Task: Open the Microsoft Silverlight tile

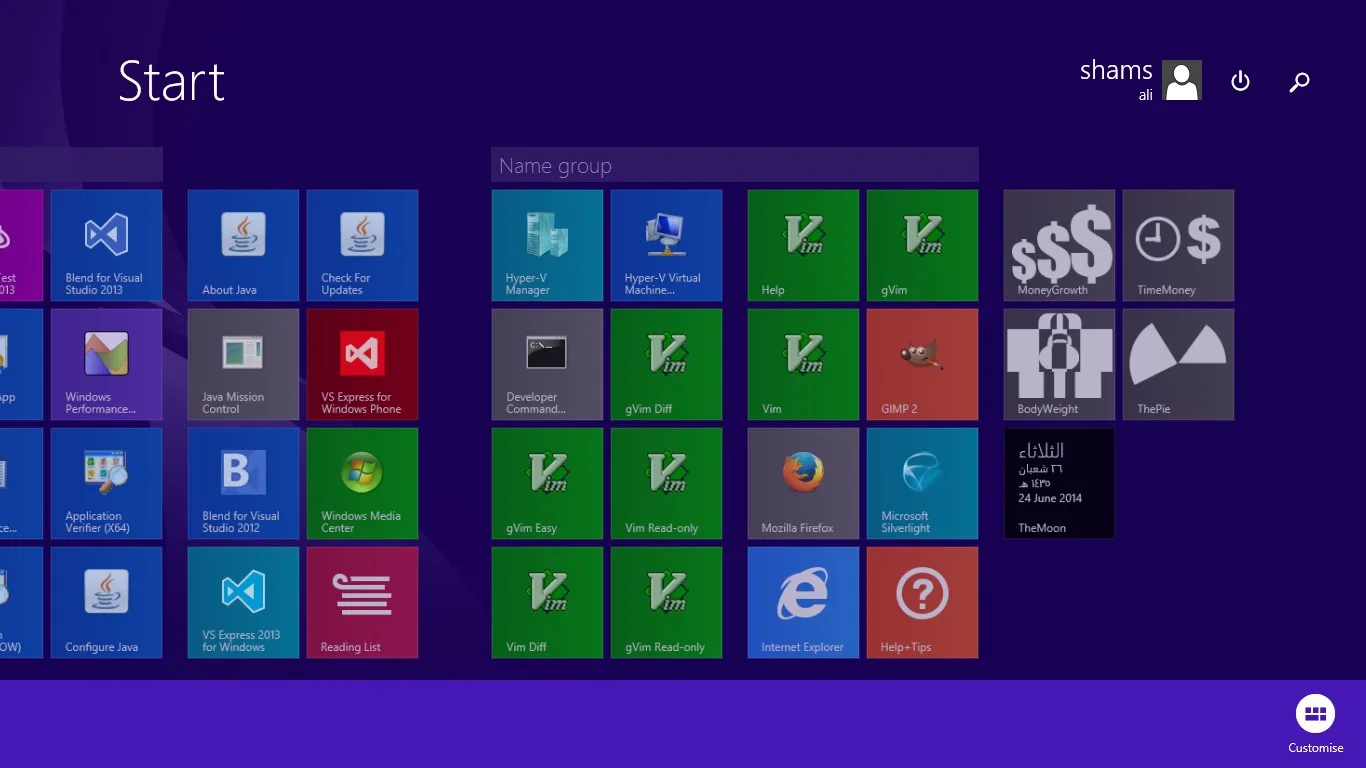Action: point(922,483)
